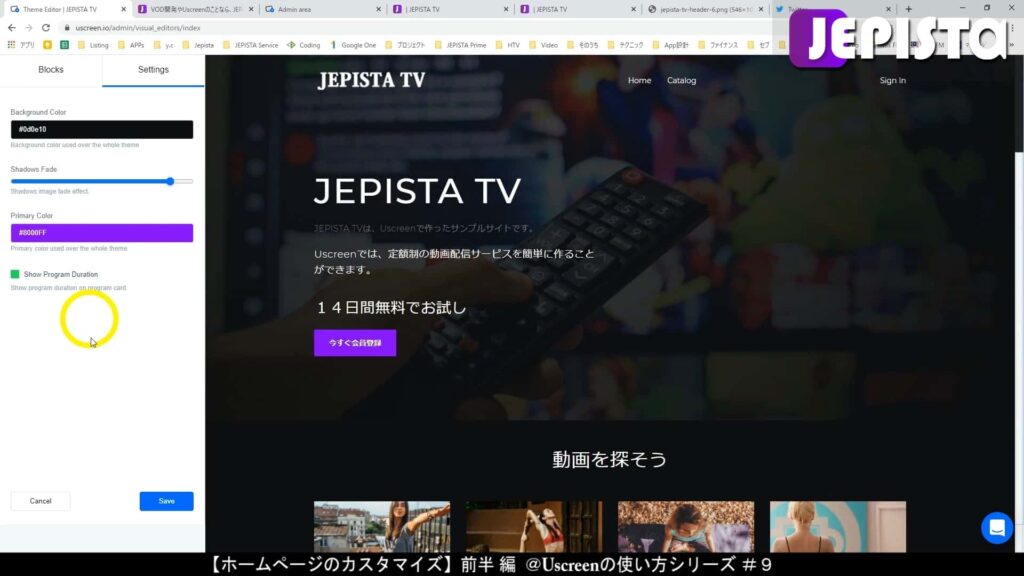Open the Catalog link in site header
The width and height of the screenshot is (1024, 576).
[681, 80]
